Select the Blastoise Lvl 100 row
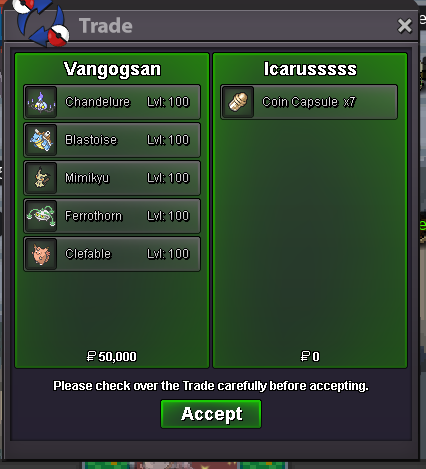426x469 pixels. tap(112, 140)
